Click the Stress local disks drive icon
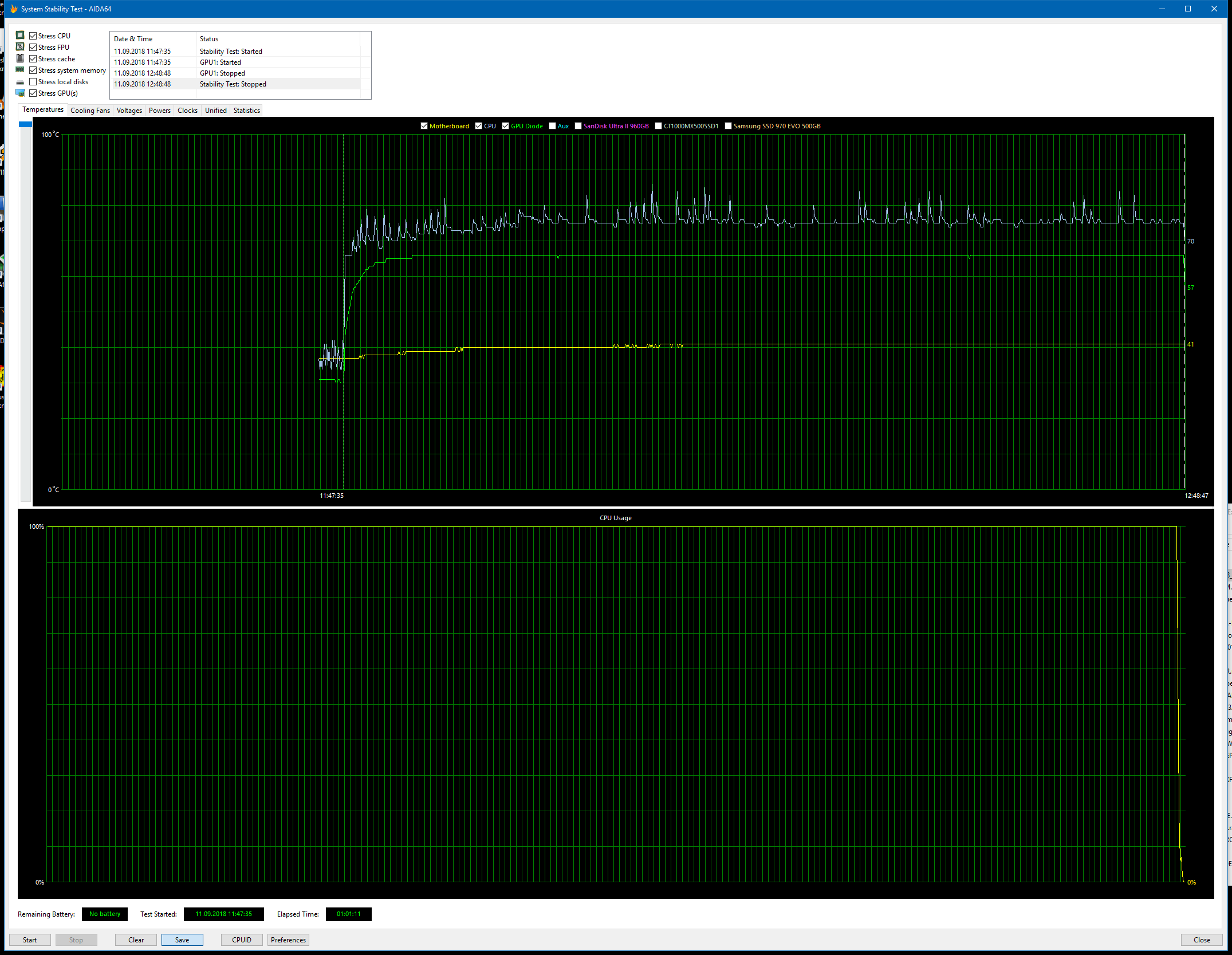The image size is (1232, 955). 20,81
